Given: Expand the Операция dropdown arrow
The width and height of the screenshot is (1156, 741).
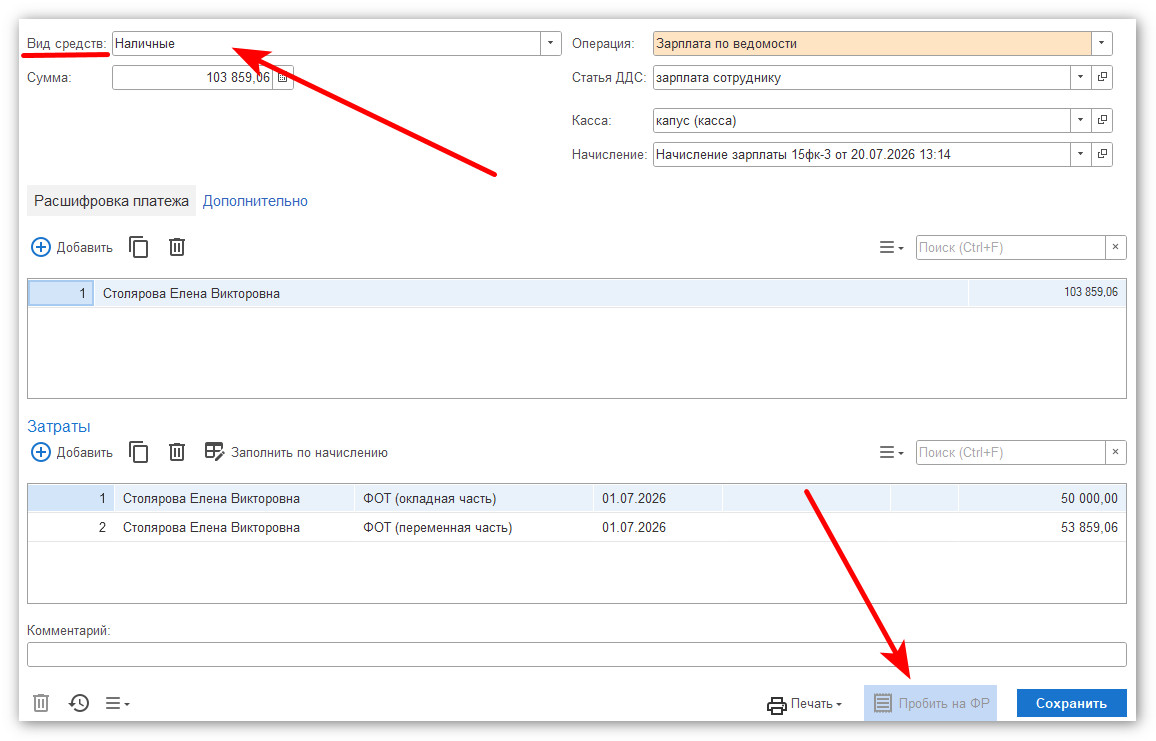Looking at the screenshot, I should [1101, 44].
